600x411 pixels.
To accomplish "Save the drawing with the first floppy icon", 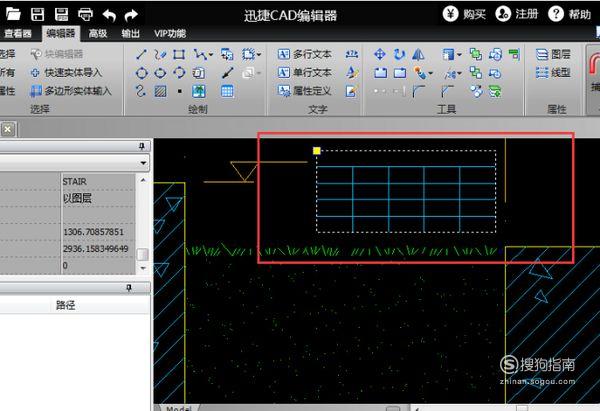I will (x=38, y=15).
